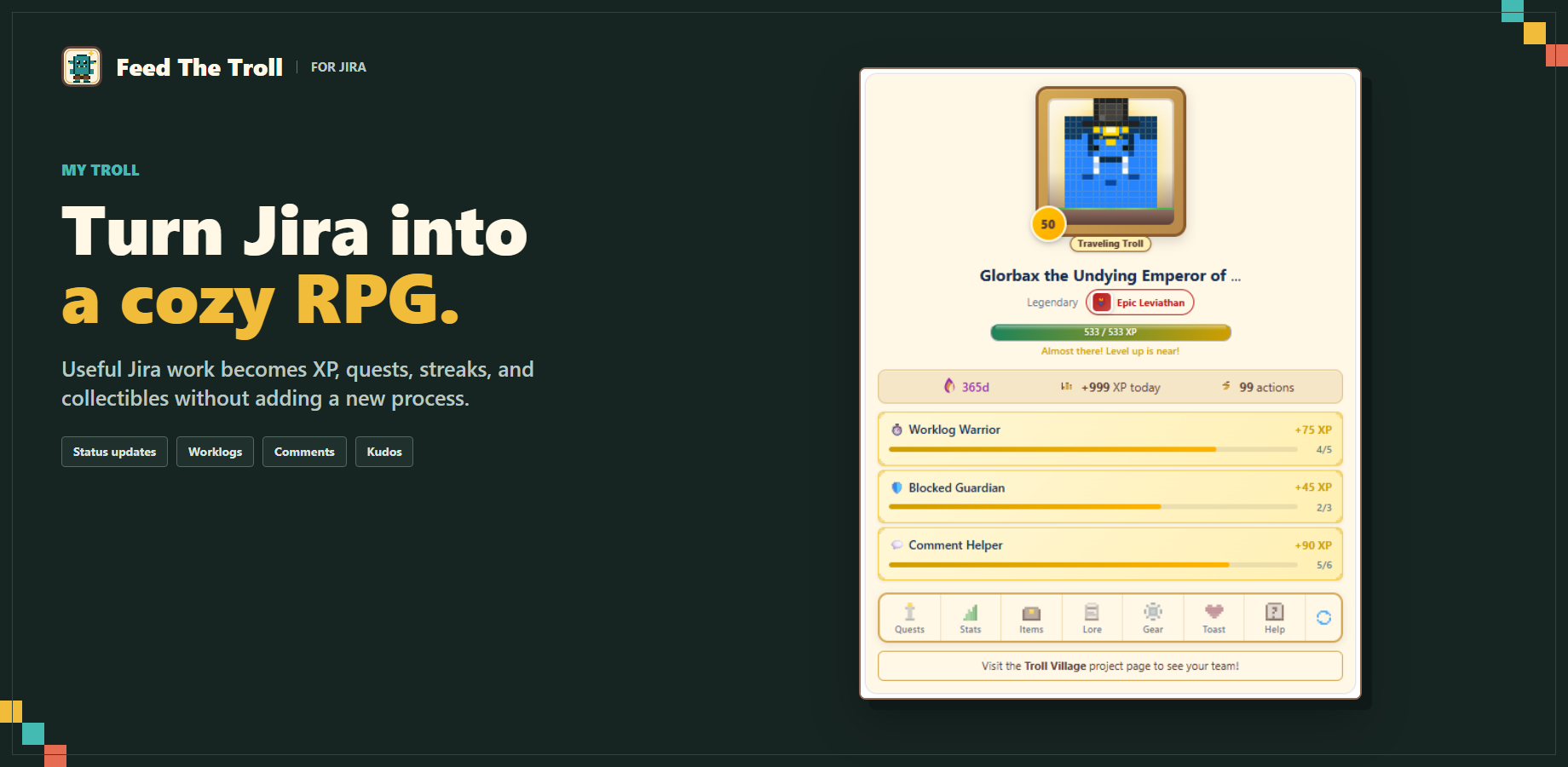Click the Kudos tag

(x=384, y=452)
